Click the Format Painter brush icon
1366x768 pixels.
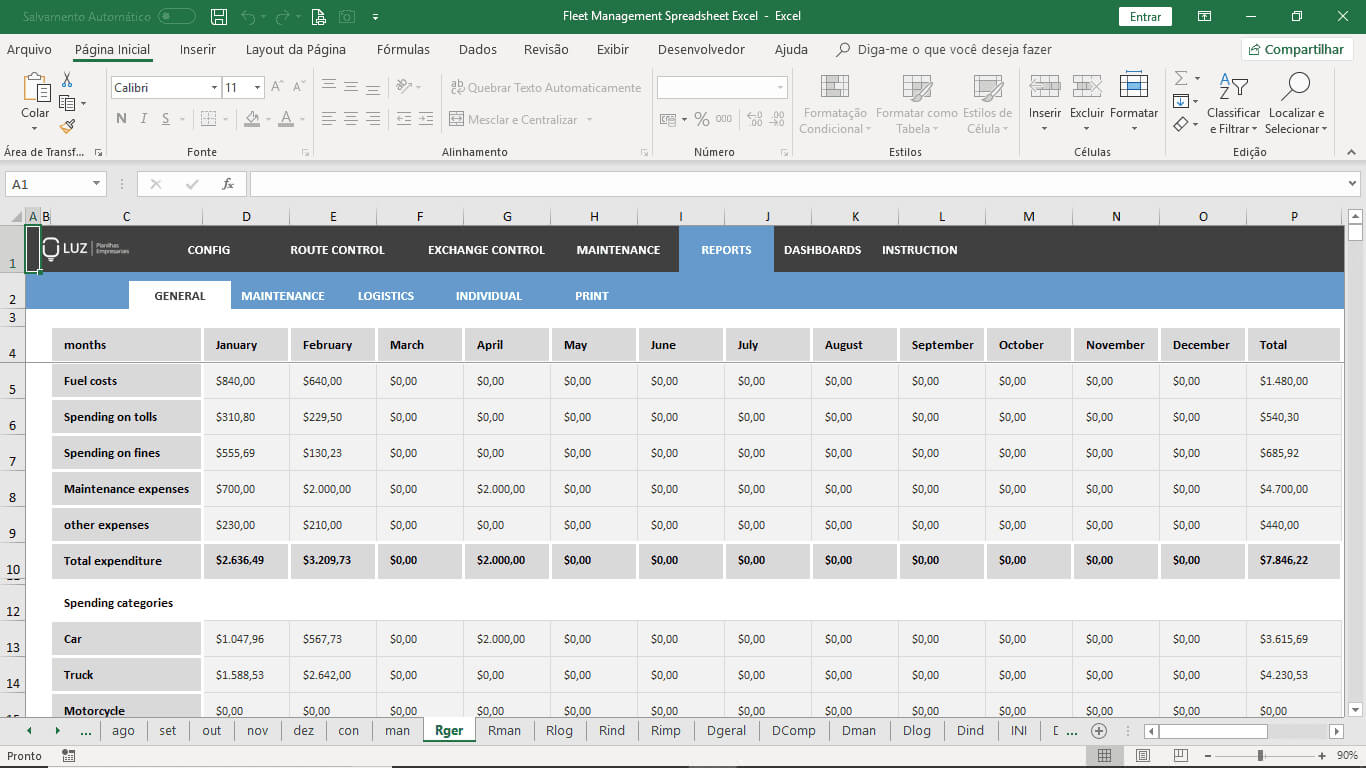[67, 127]
